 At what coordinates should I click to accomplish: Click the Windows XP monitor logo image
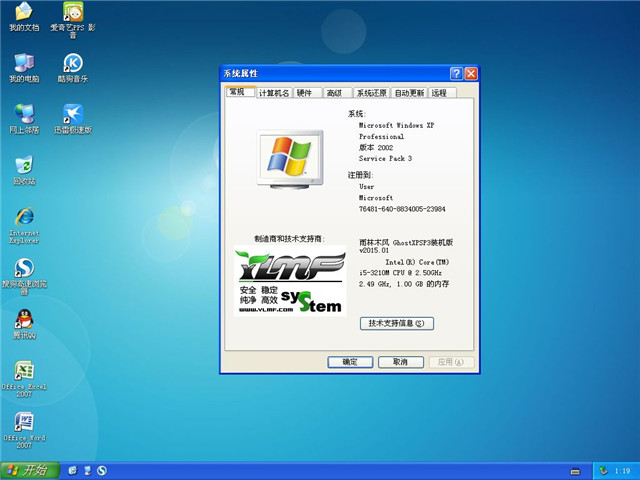point(290,160)
